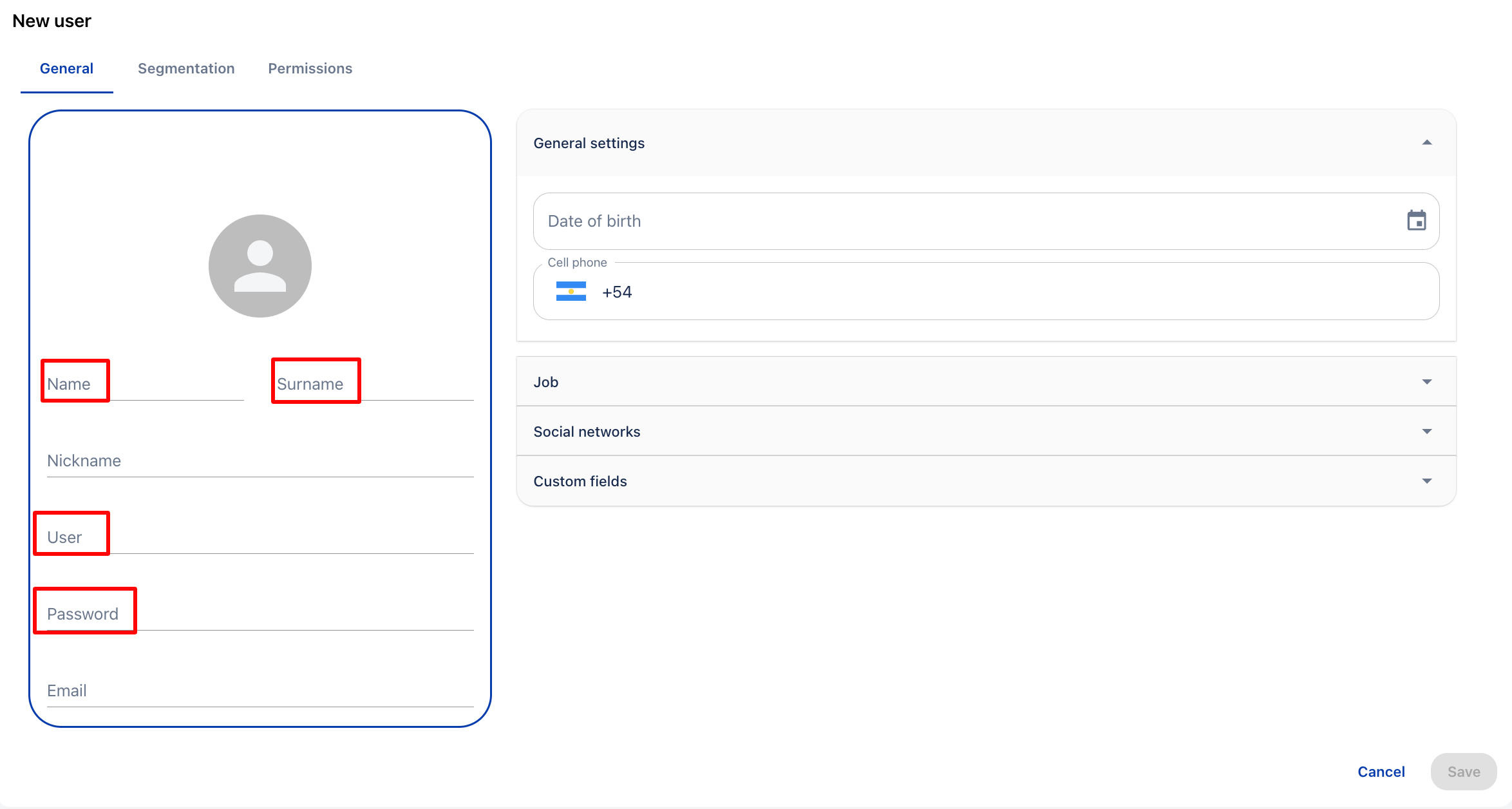
Task: Open the Permissions tab
Action: click(310, 68)
